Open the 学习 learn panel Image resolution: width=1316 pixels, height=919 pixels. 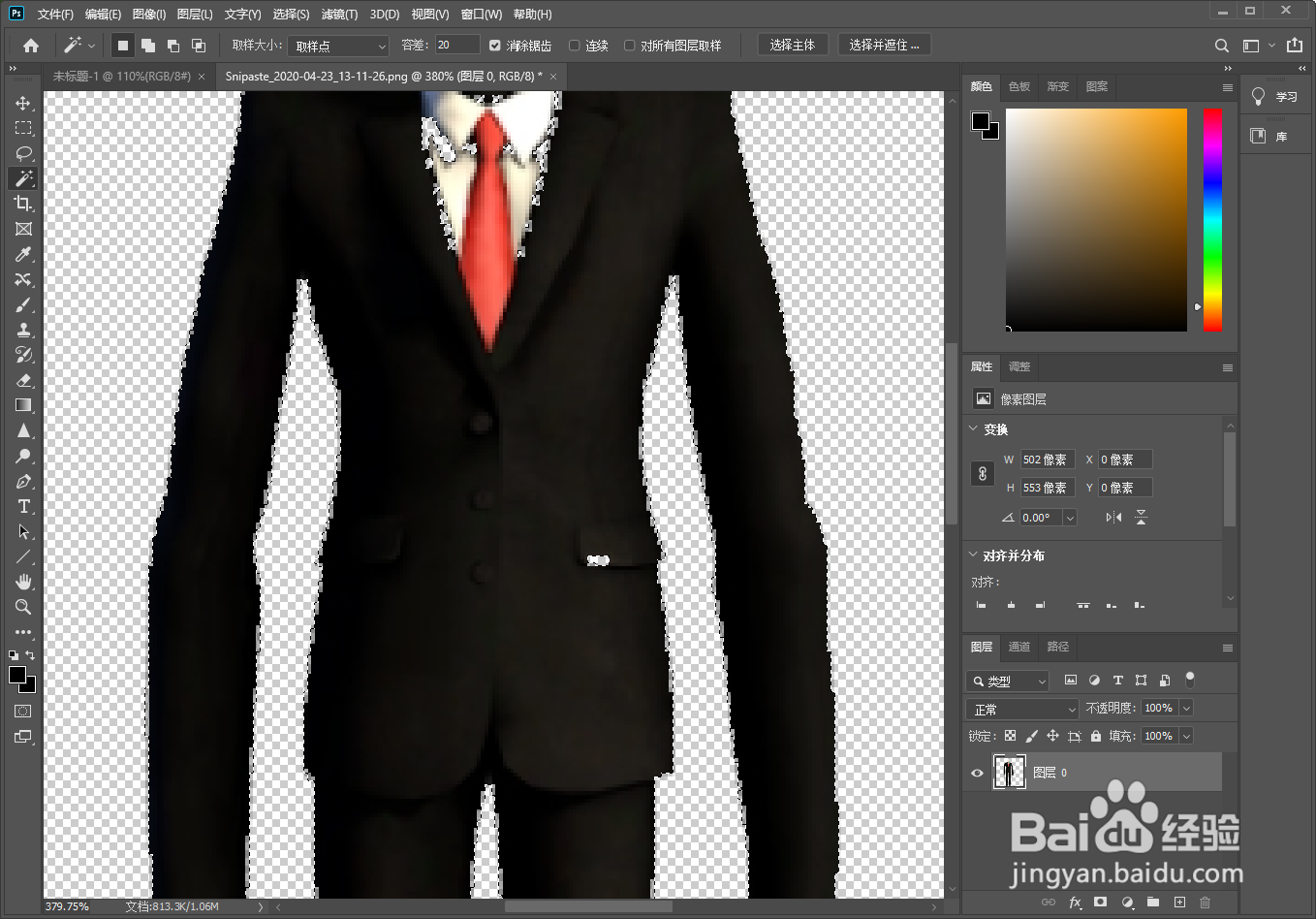(x=1276, y=96)
